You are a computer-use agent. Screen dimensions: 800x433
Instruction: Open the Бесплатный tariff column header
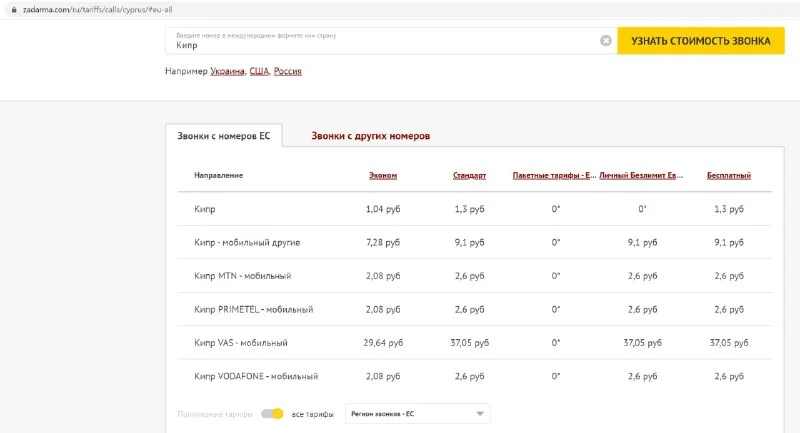728,176
